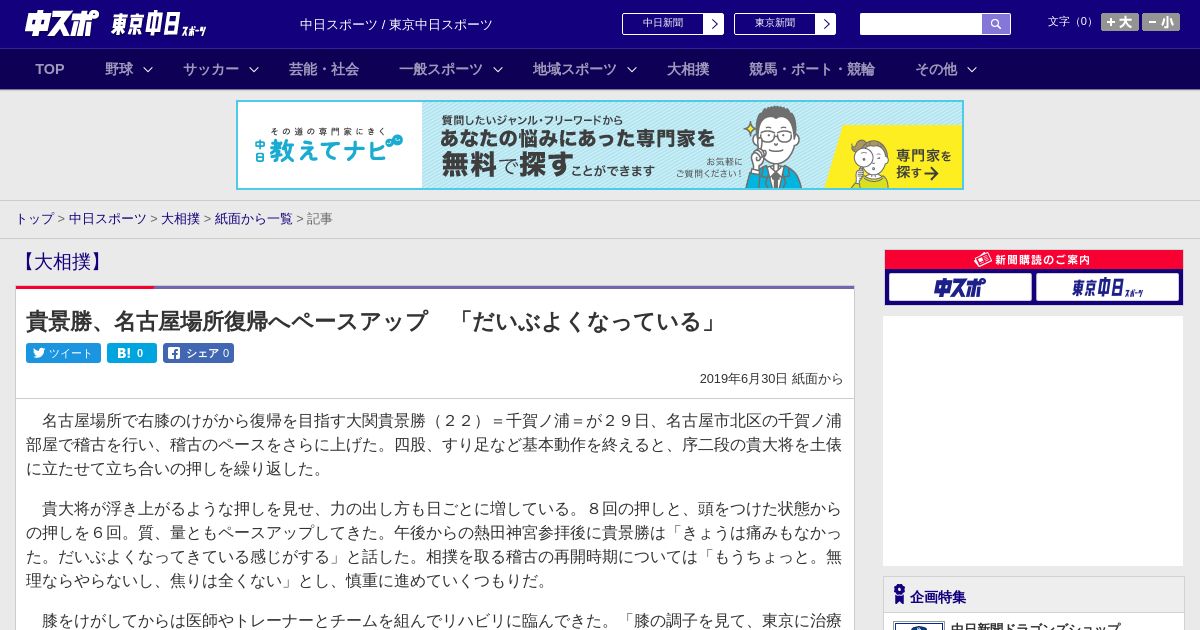Click the article headline 貴景勝、名古屋場所復帰へ
This screenshot has height=630, width=1200.
click(x=373, y=322)
